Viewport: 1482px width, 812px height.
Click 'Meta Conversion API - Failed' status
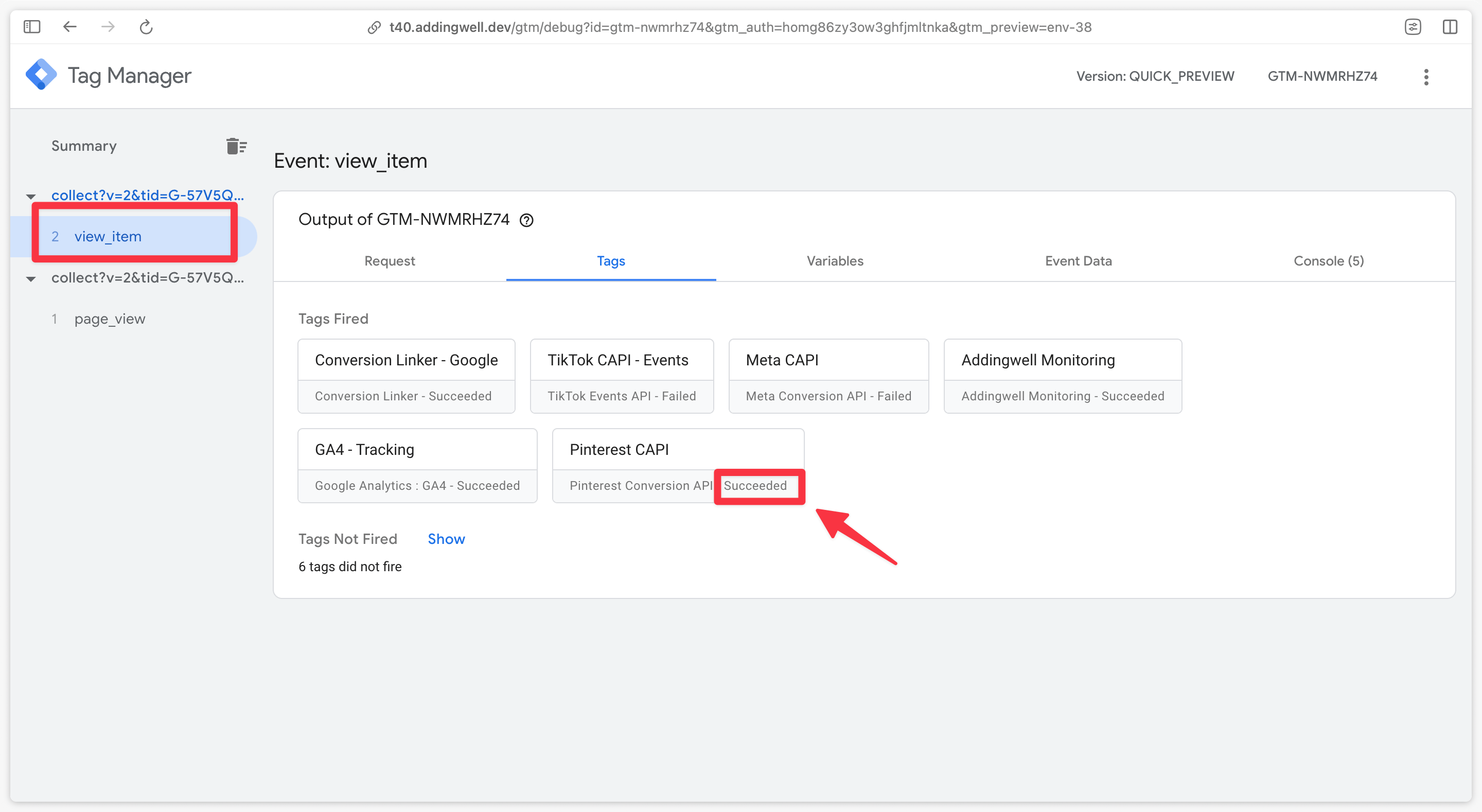coord(828,396)
